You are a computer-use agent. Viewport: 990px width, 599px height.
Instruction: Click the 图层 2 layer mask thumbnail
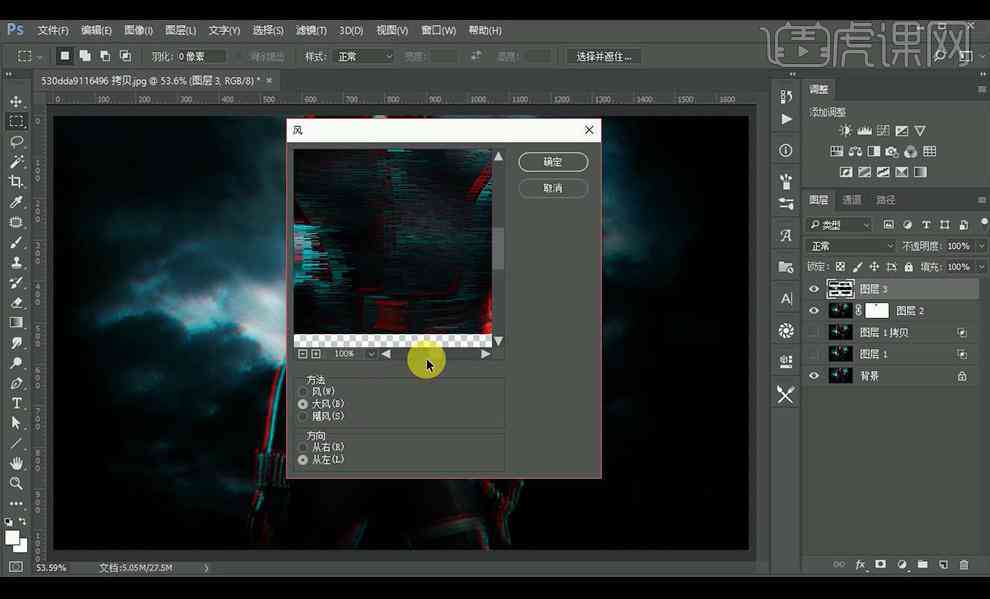click(x=876, y=311)
